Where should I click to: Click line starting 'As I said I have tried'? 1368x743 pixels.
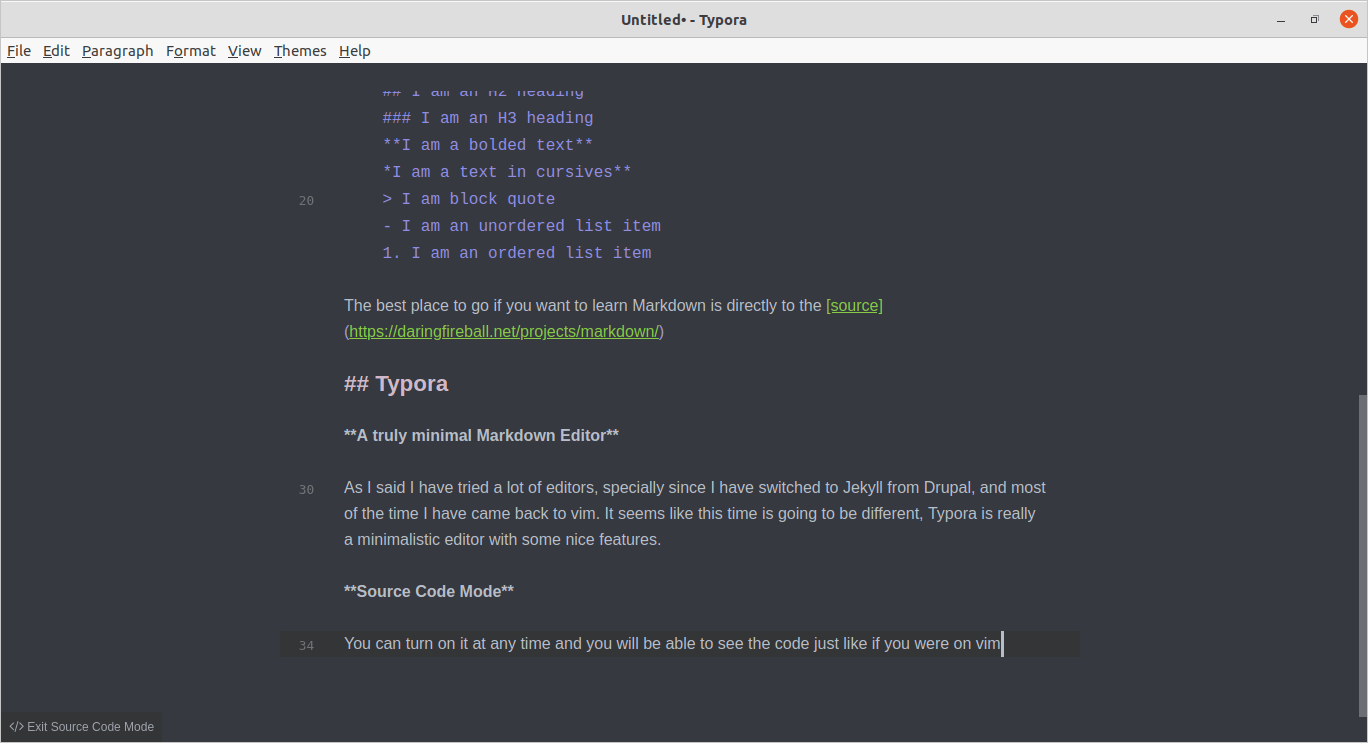695,488
